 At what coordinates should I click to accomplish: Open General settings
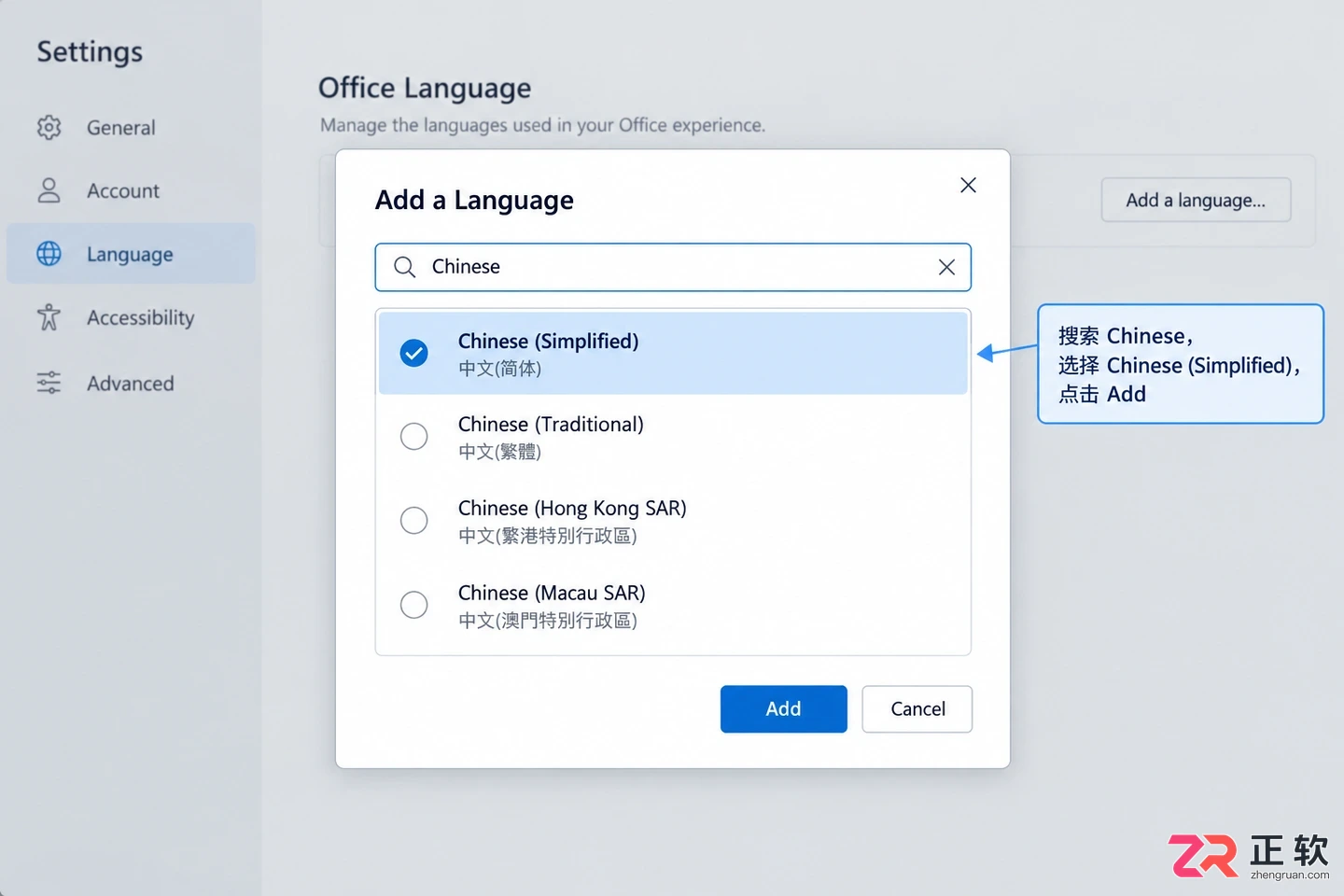pos(131,127)
